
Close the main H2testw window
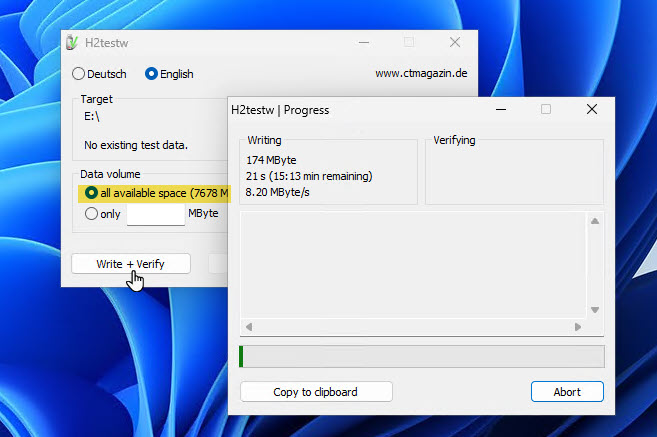click(x=455, y=42)
